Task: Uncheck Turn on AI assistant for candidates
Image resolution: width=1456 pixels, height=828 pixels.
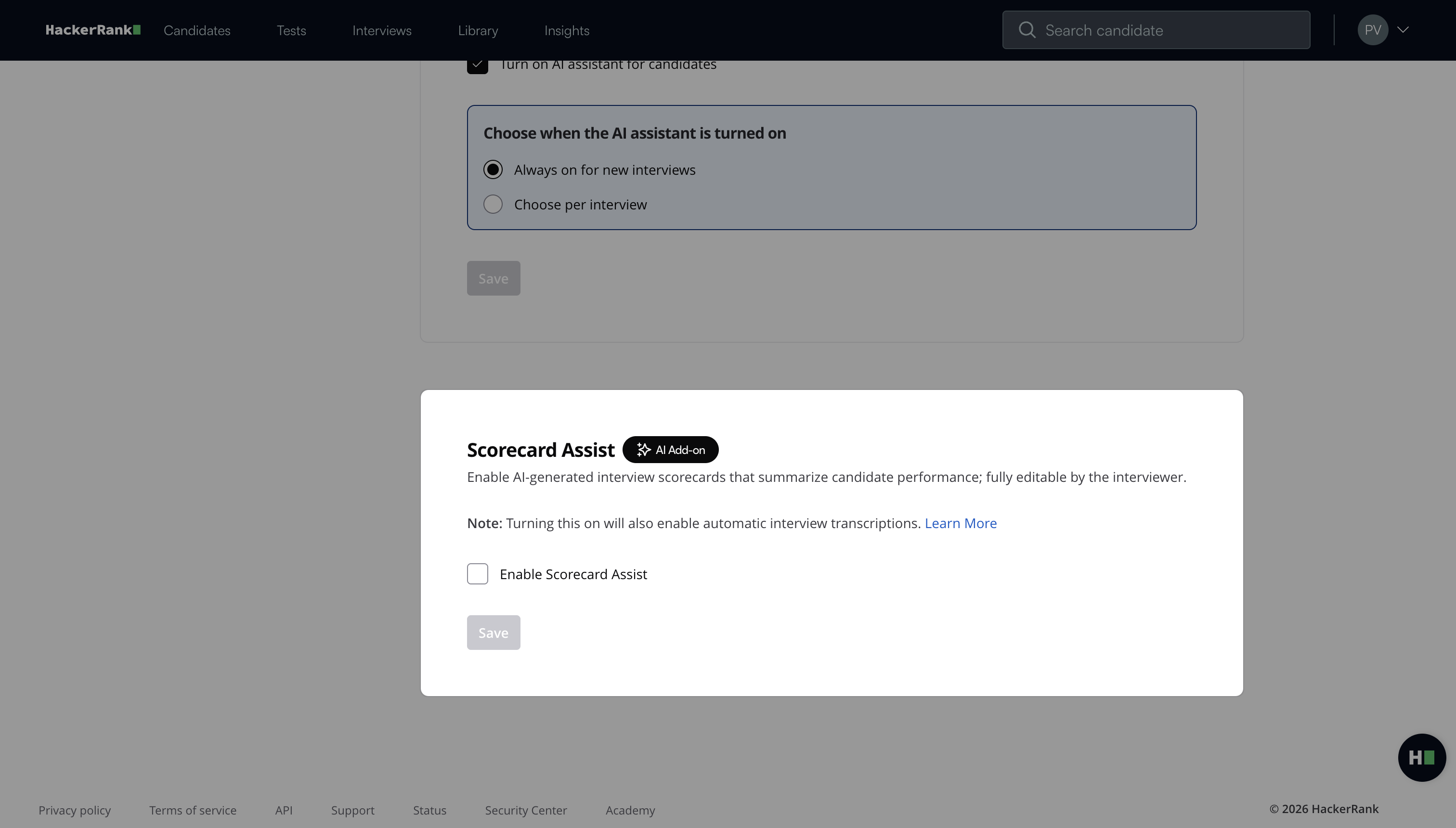Action: [478, 65]
